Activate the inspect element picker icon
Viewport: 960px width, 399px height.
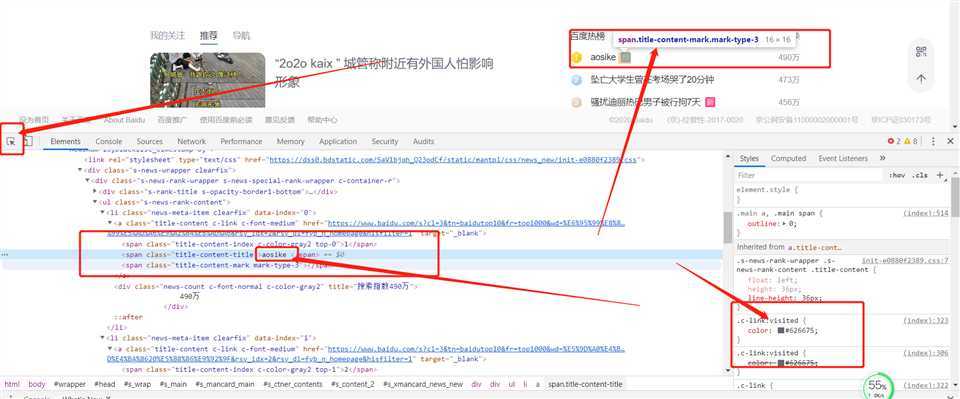tap(10, 141)
